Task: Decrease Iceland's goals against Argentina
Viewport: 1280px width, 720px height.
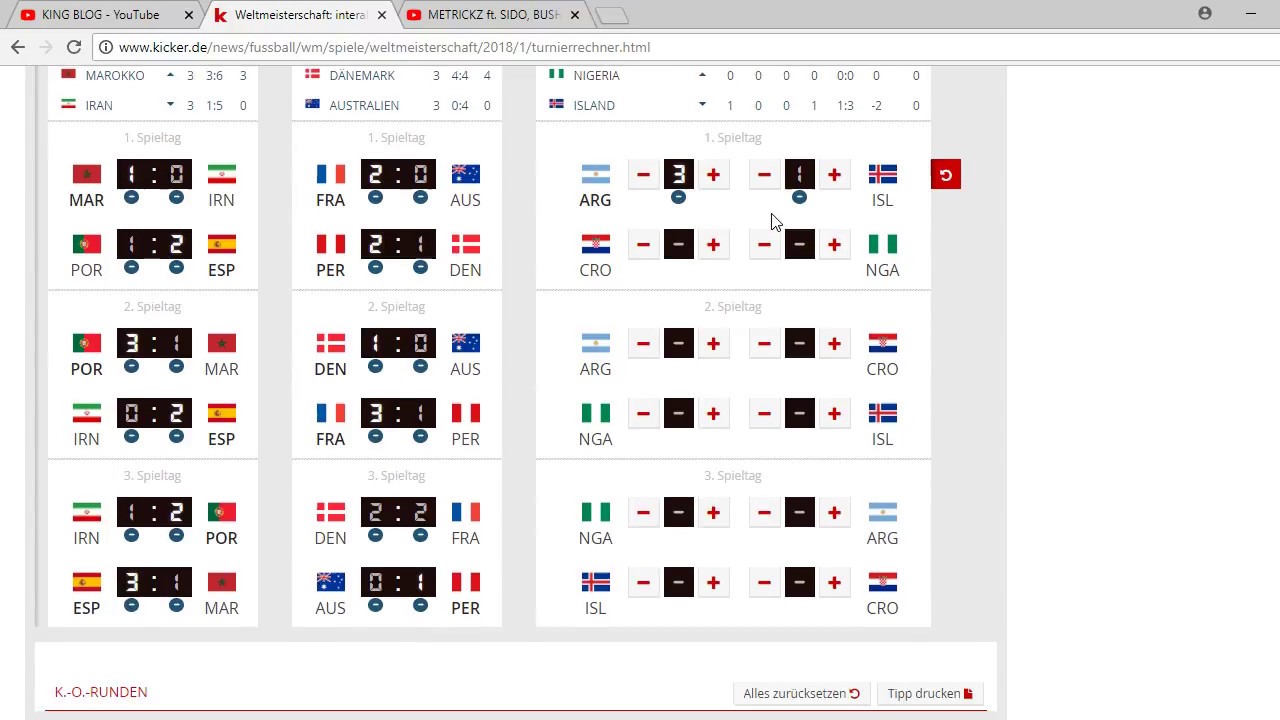Action: (x=764, y=175)
